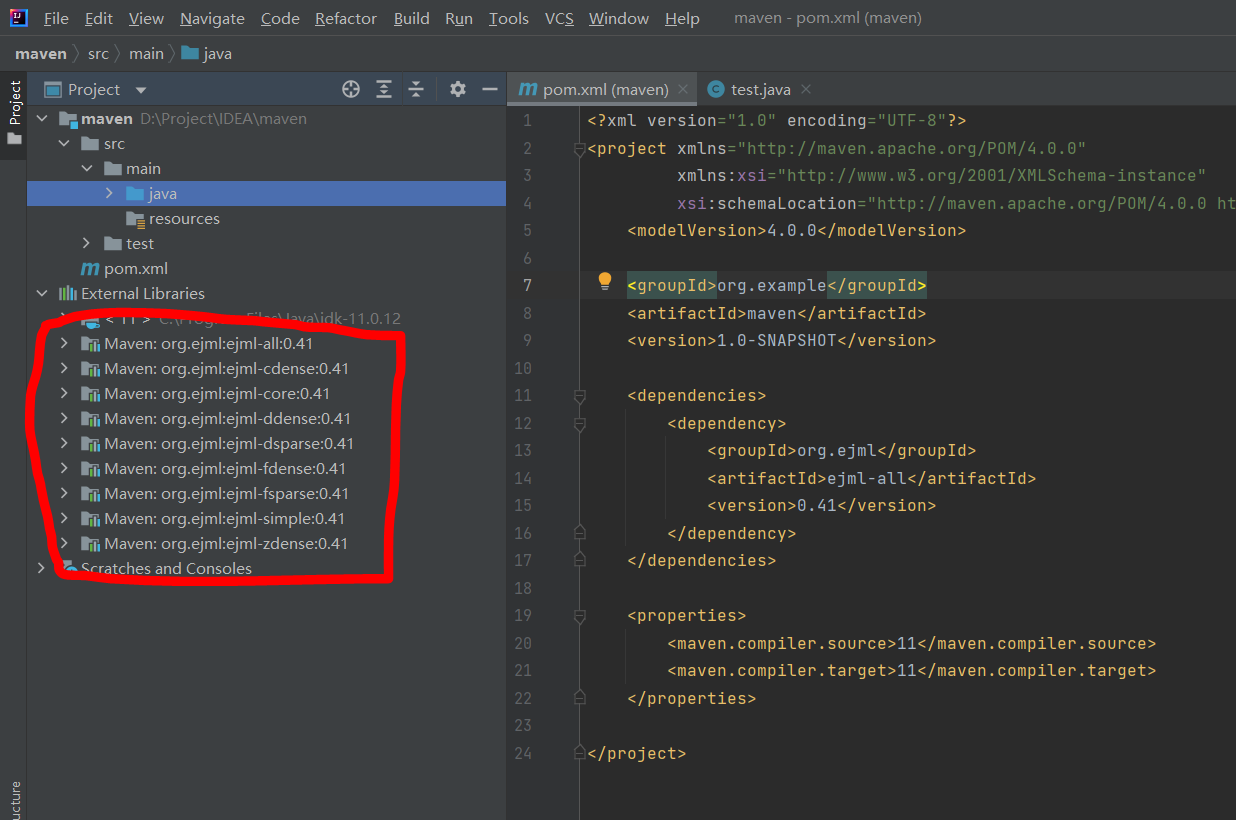Expand the ejml-dsparse:0.41 library node
1236x820 pixels.
point(64,443)
